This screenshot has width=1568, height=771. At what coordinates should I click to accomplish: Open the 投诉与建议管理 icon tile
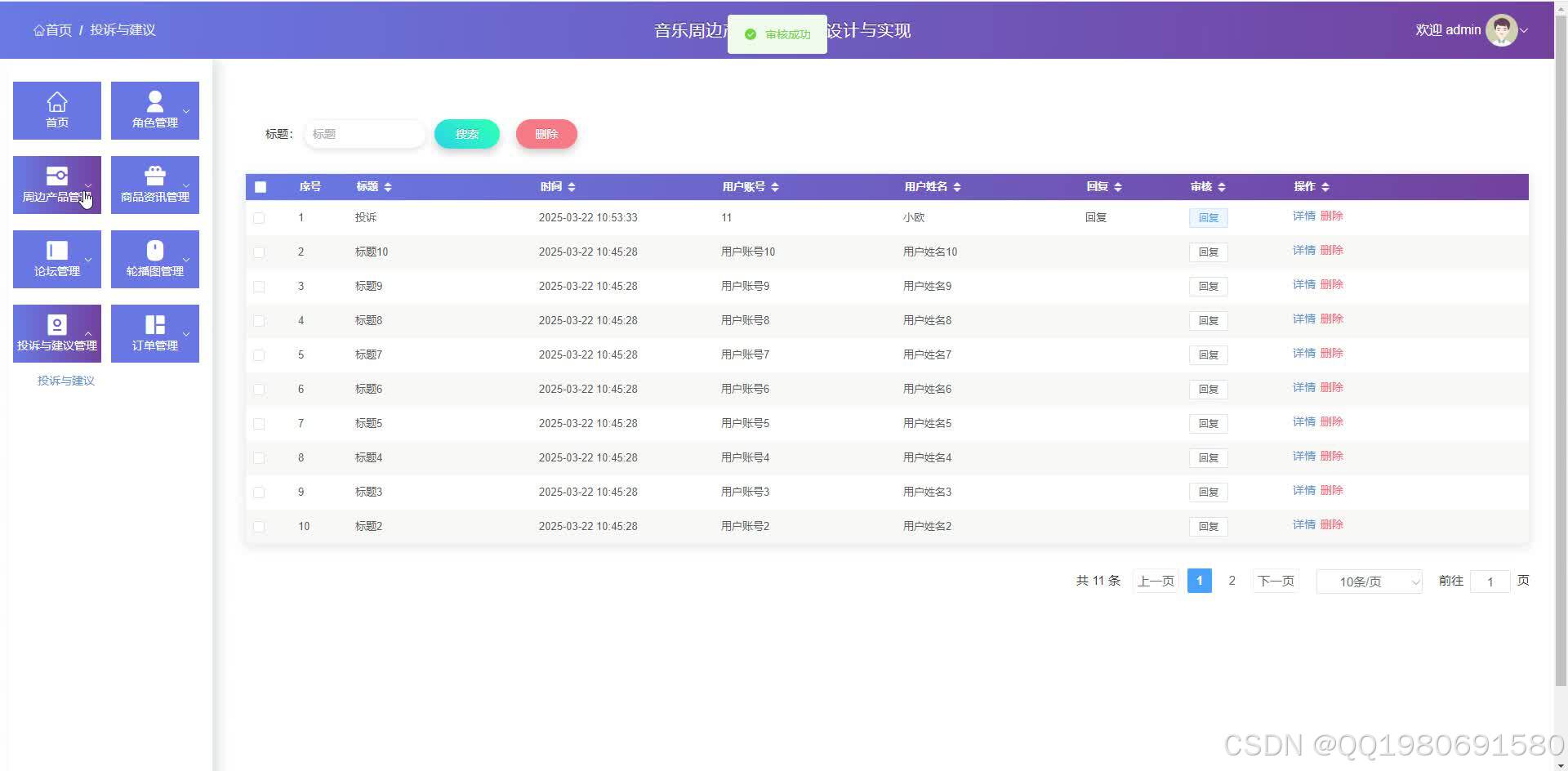click(x=57, y=324)
